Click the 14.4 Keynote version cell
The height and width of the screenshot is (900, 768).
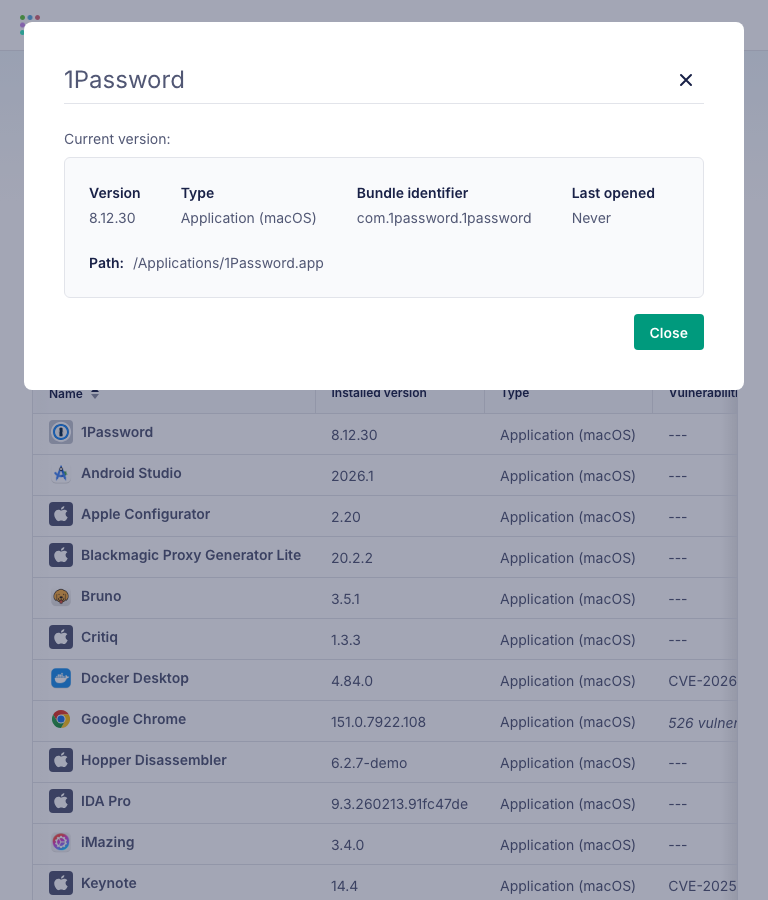[344, 886]
